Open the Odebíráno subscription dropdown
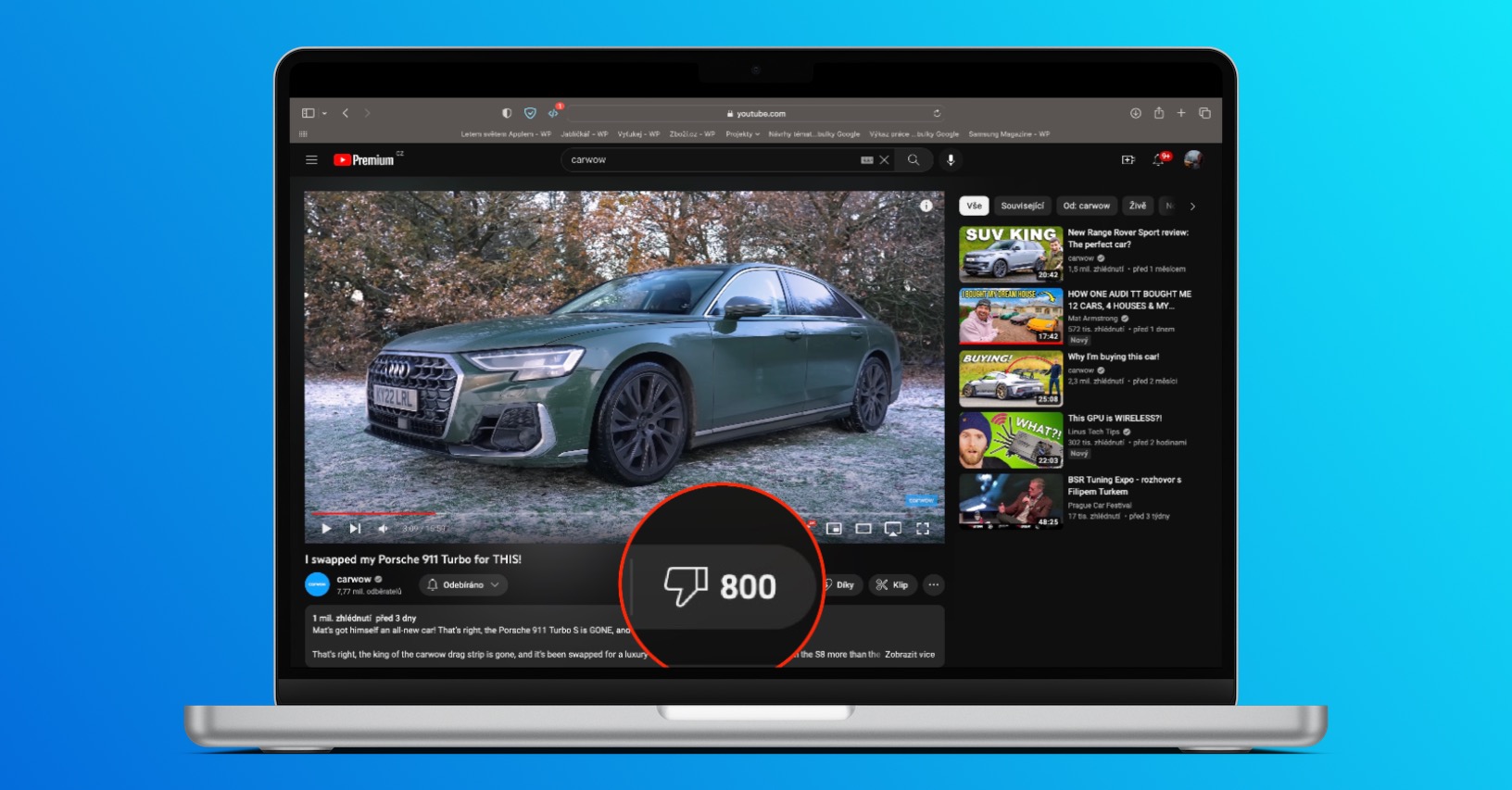Screen dimensions: 1512x790 [x=464, y=585]
